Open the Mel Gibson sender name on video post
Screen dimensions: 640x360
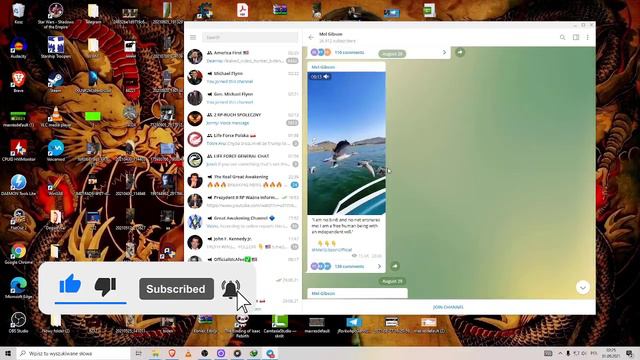tap(323, 67)
